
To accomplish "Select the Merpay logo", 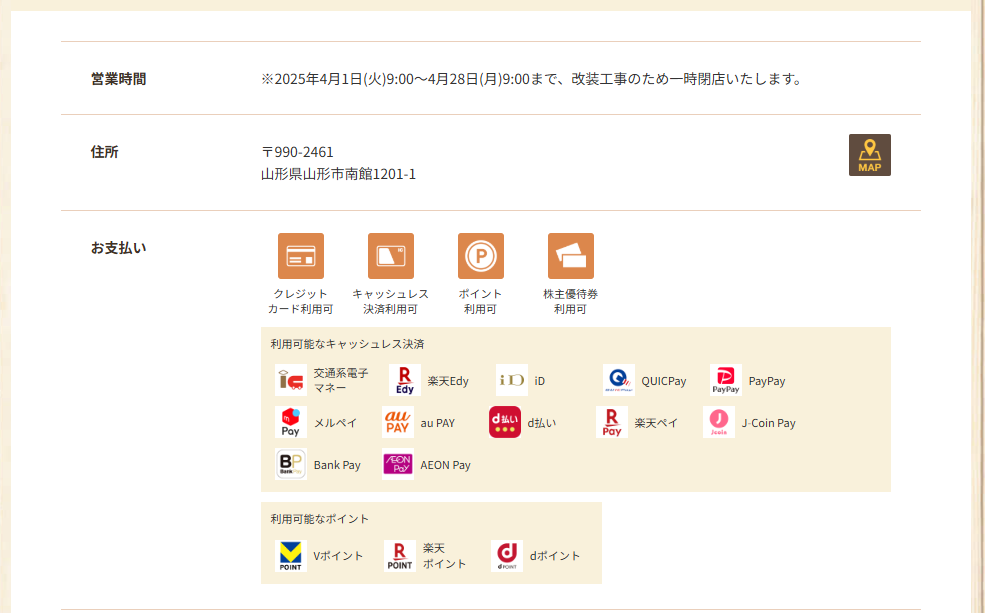I will [291, 422].
